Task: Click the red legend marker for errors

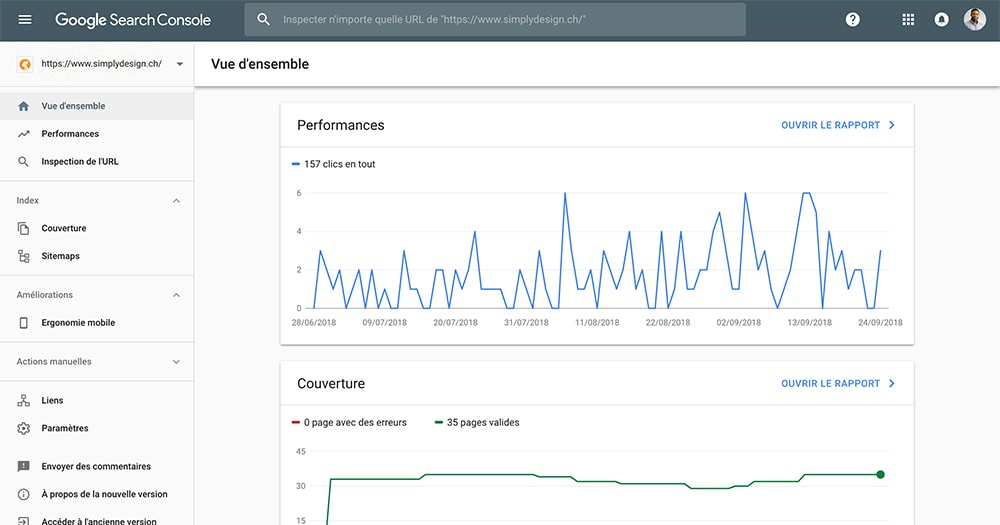Action: [295, 422]
